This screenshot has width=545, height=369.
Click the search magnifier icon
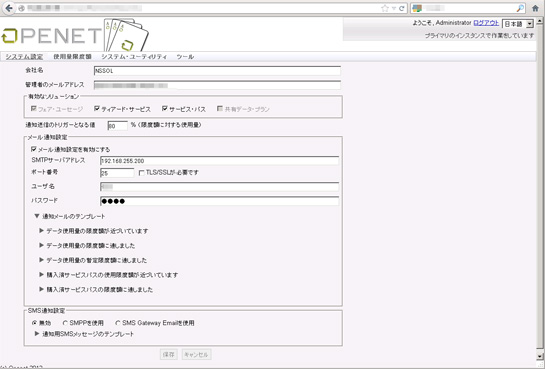click(x=520, y=8)
